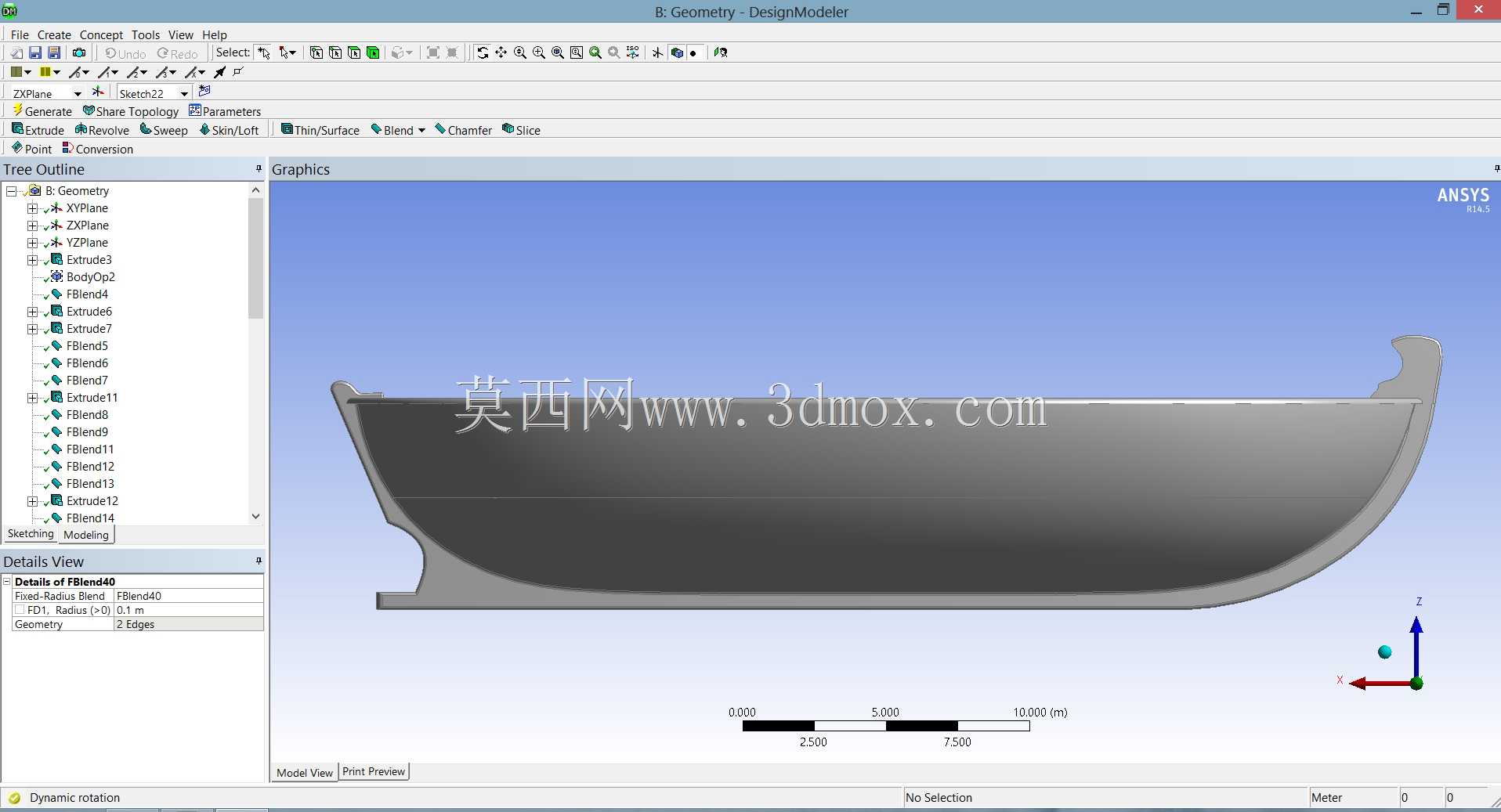The height and width of the screenshot is (812, 1501).
Task: Select the Box Zoom tool
Action: coord(539,52)
